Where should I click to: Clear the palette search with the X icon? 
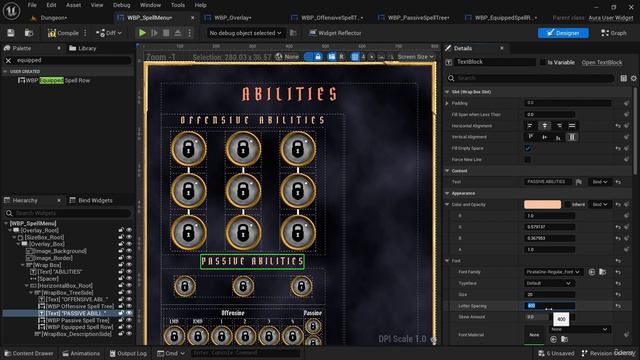[8, 60]
